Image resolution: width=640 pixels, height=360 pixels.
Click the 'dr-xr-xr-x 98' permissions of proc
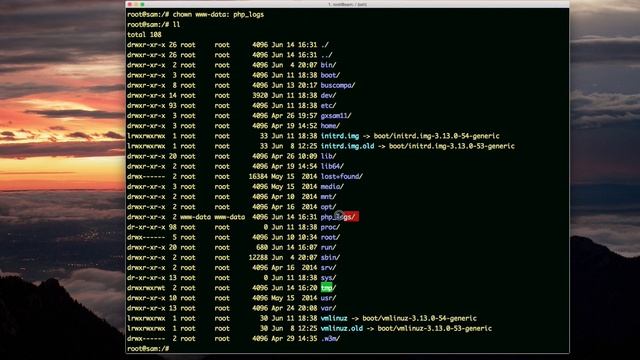click(152, 227)
